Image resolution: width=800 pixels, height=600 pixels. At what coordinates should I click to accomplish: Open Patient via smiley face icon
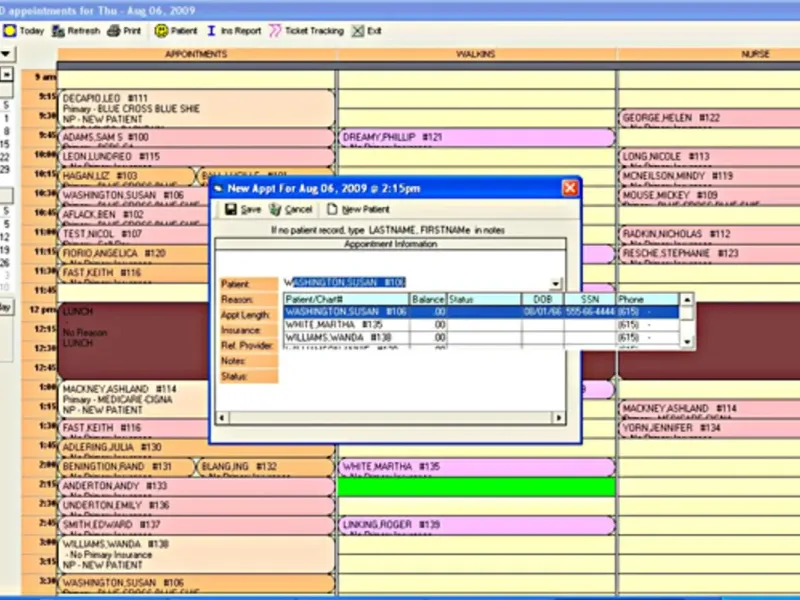pyautogui.click(x=161, y=31)
